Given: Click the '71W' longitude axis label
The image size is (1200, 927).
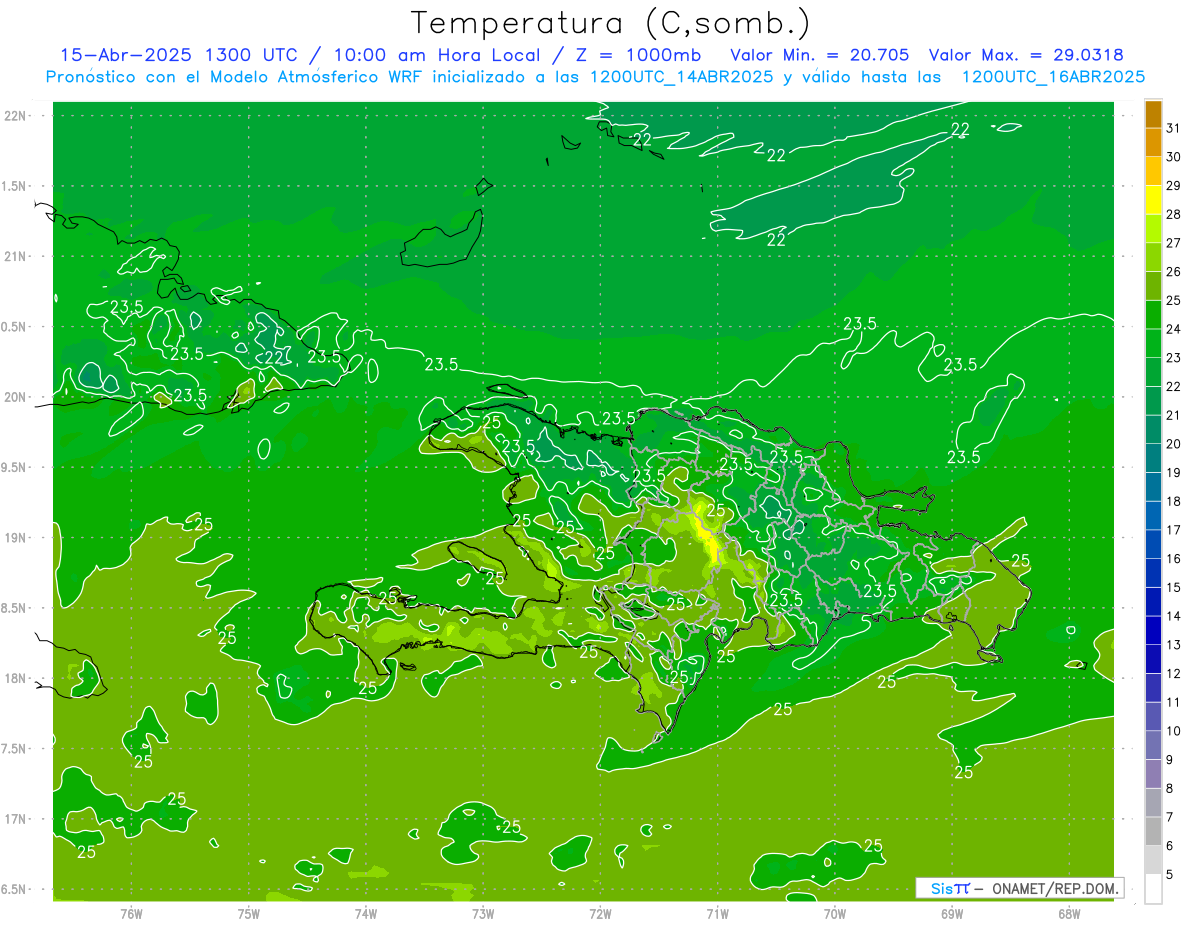Looking at the screenshot, I should tap(718, 914).
